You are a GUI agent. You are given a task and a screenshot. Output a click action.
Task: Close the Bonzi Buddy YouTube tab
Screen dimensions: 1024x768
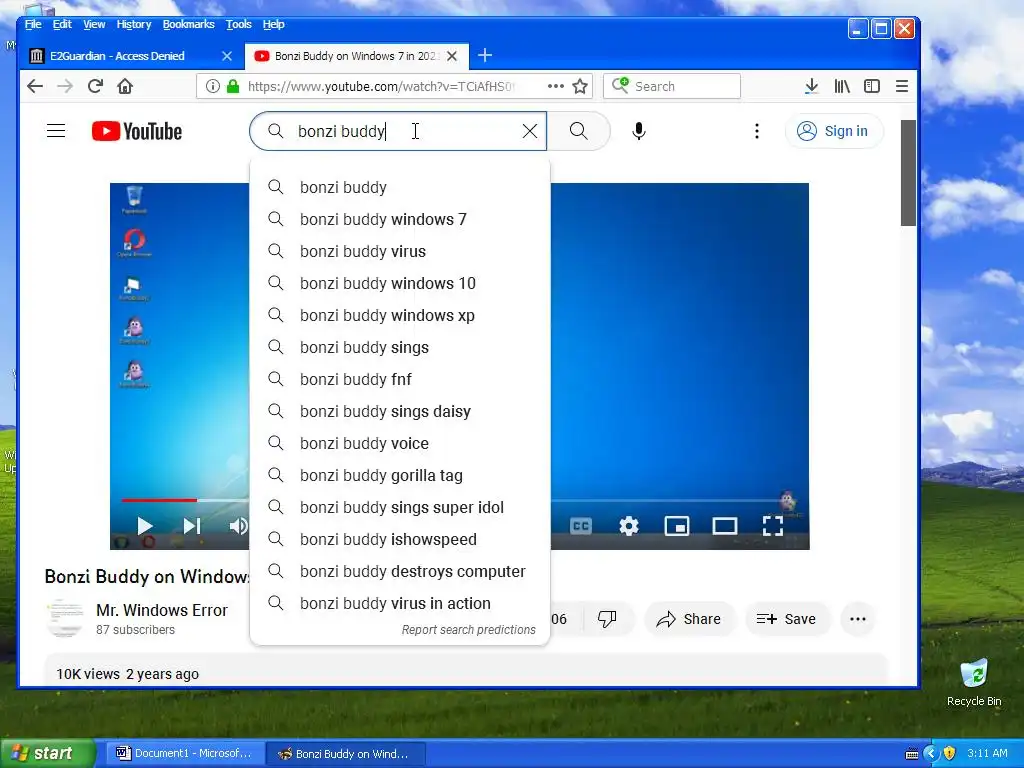(452, 56)
